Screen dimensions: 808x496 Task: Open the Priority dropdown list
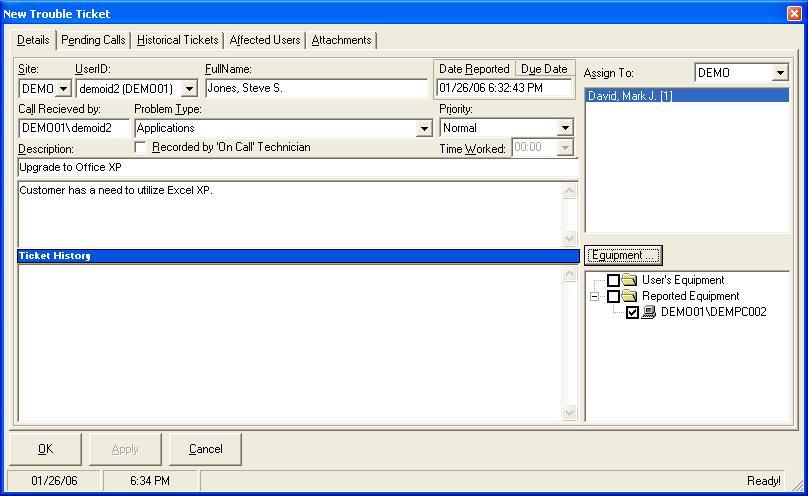pos(564,128)
